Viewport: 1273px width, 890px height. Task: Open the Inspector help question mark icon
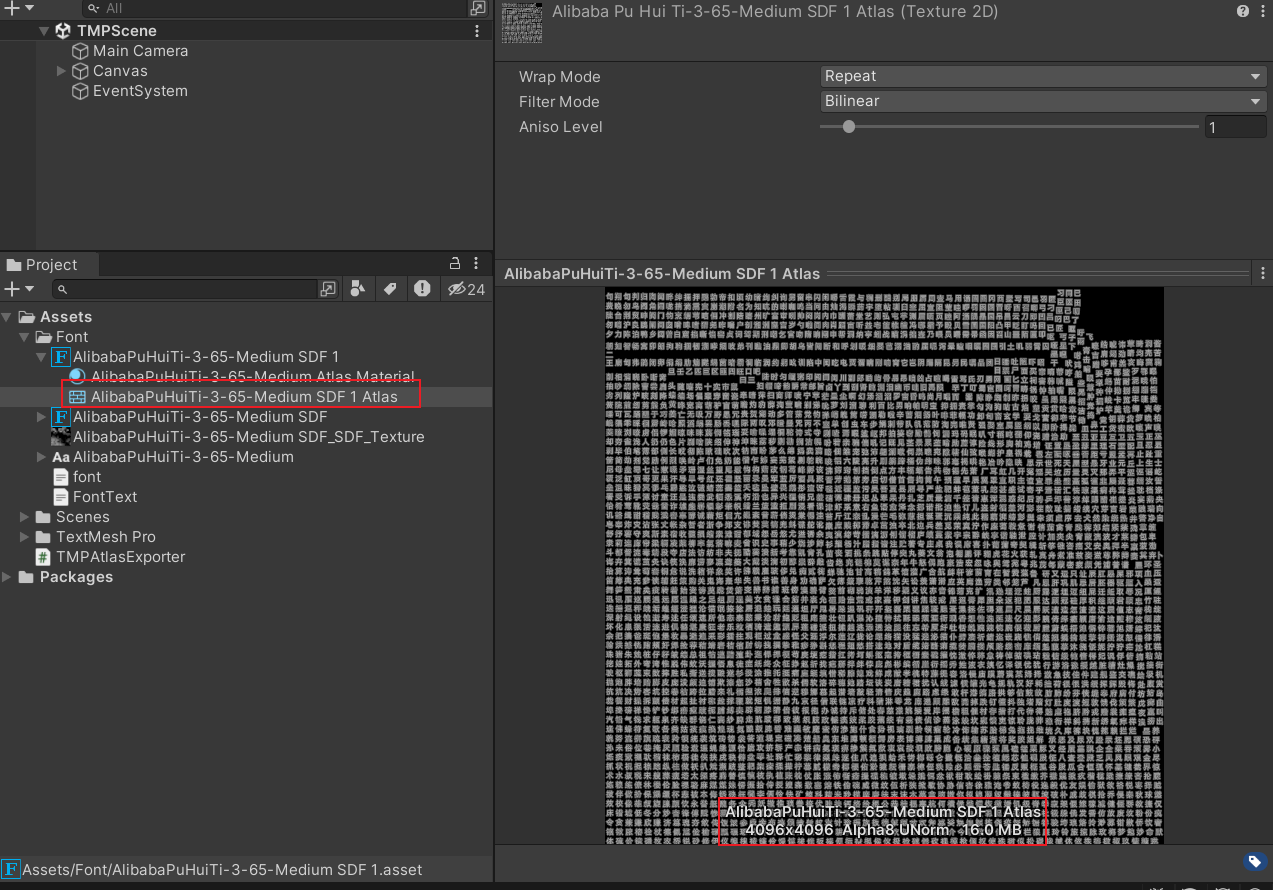point(1243,12)
